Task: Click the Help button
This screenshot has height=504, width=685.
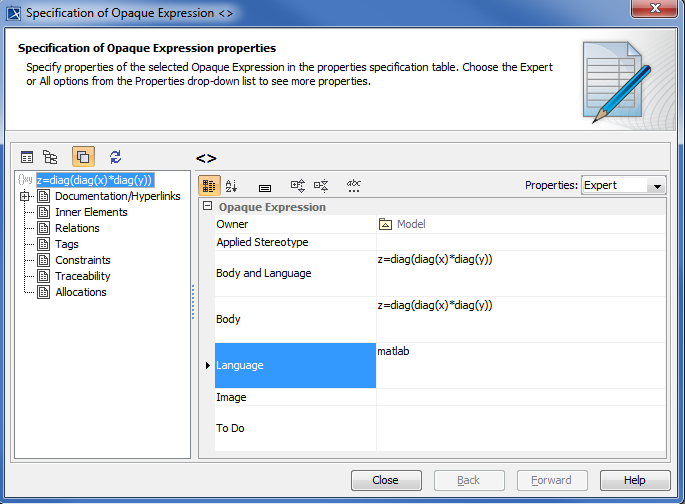Action: (x=635, y=480)
